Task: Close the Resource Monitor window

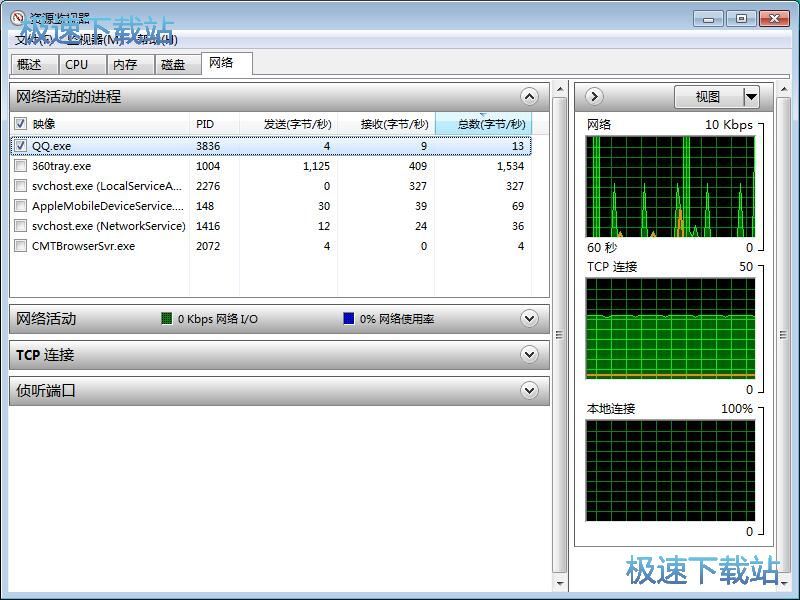Action: coord(774,19)
